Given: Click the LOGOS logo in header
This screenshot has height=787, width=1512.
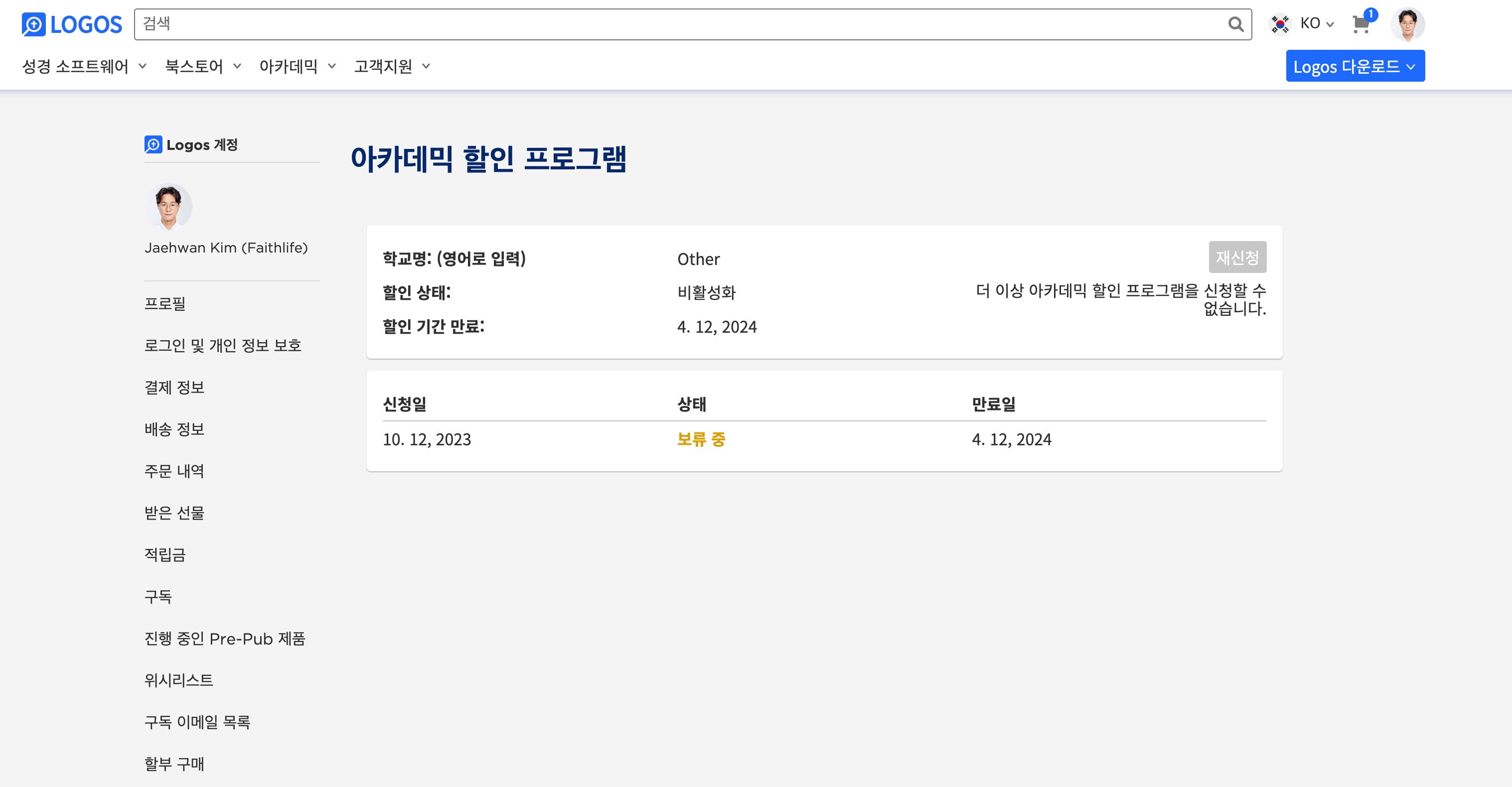Looking at the screenshot, I should click(x=72, y=24).
